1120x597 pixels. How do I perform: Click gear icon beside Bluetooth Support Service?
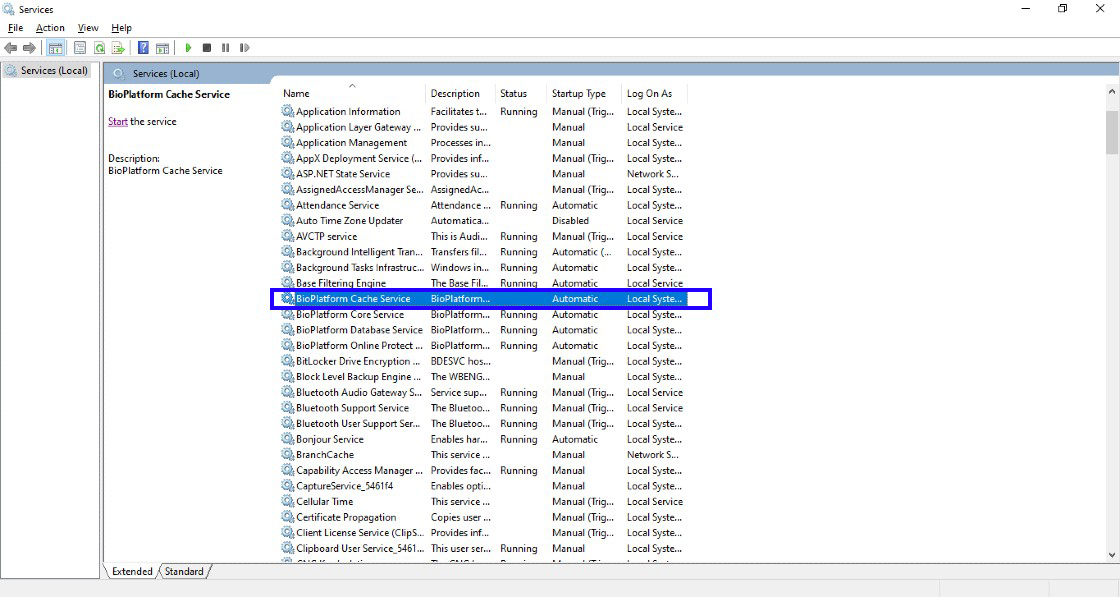coord(287,408)
